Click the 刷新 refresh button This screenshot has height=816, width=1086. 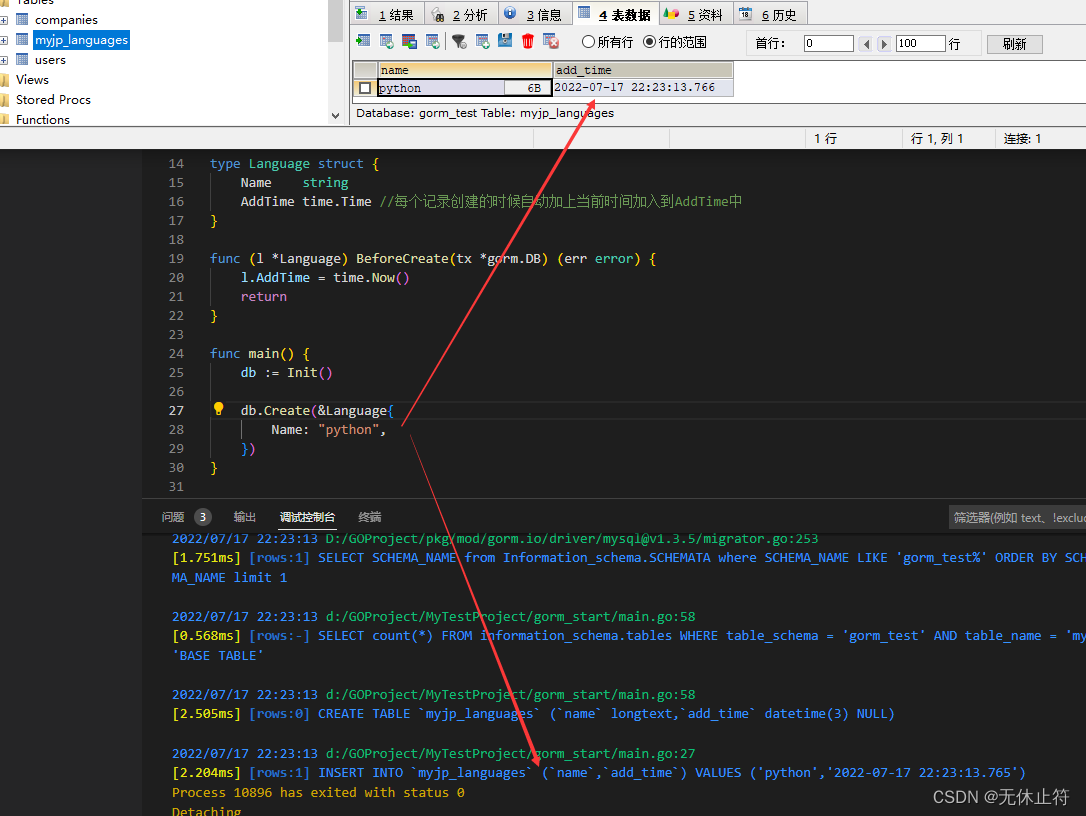1015,44
